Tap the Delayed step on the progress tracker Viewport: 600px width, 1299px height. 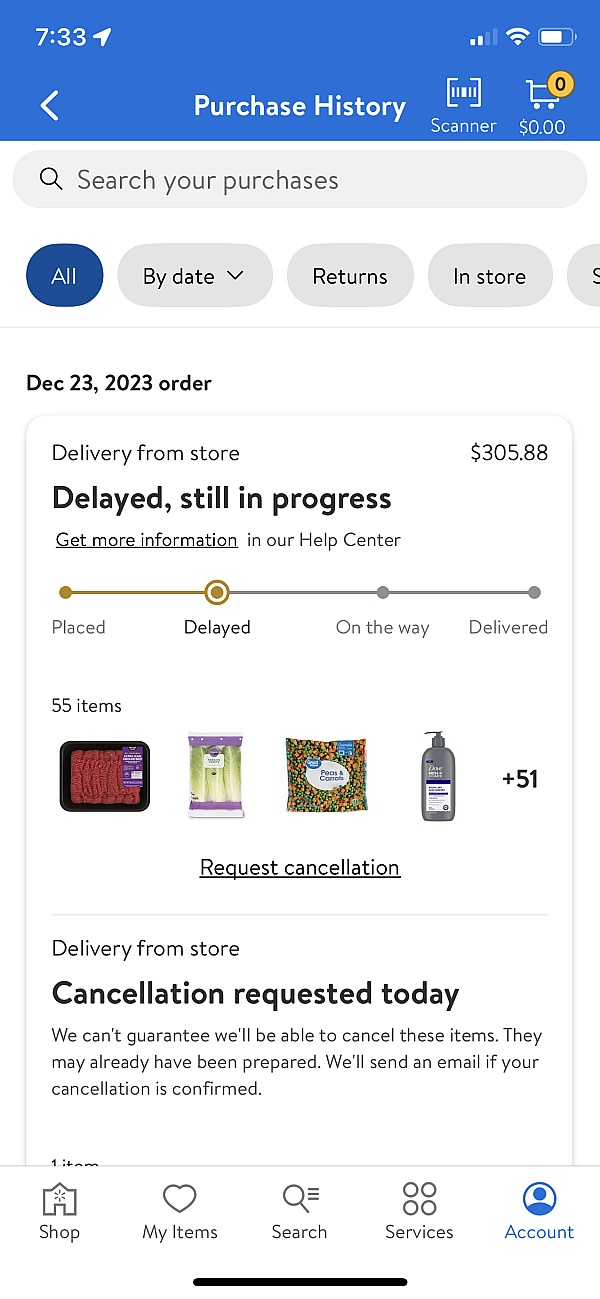click(217, 592)
